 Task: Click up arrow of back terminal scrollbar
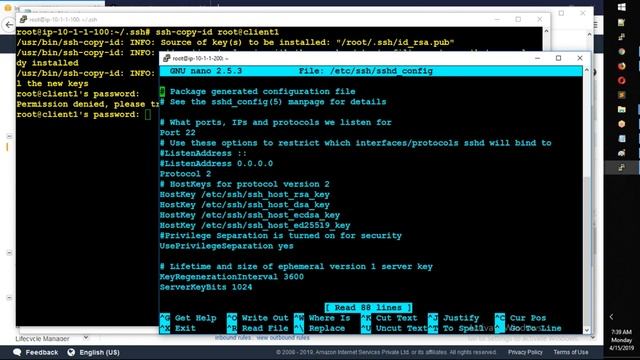coord(546,31)
